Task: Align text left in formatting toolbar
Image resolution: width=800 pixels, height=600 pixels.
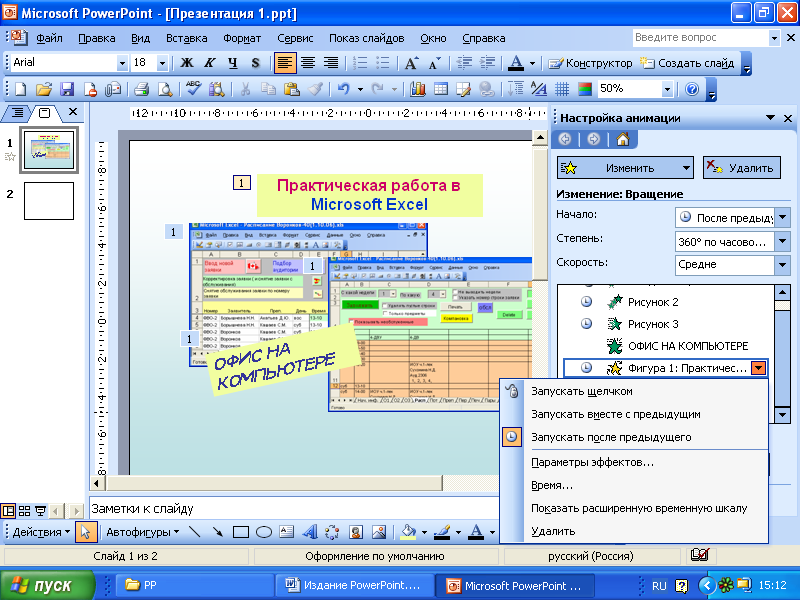Action: (x=285, y=63)
